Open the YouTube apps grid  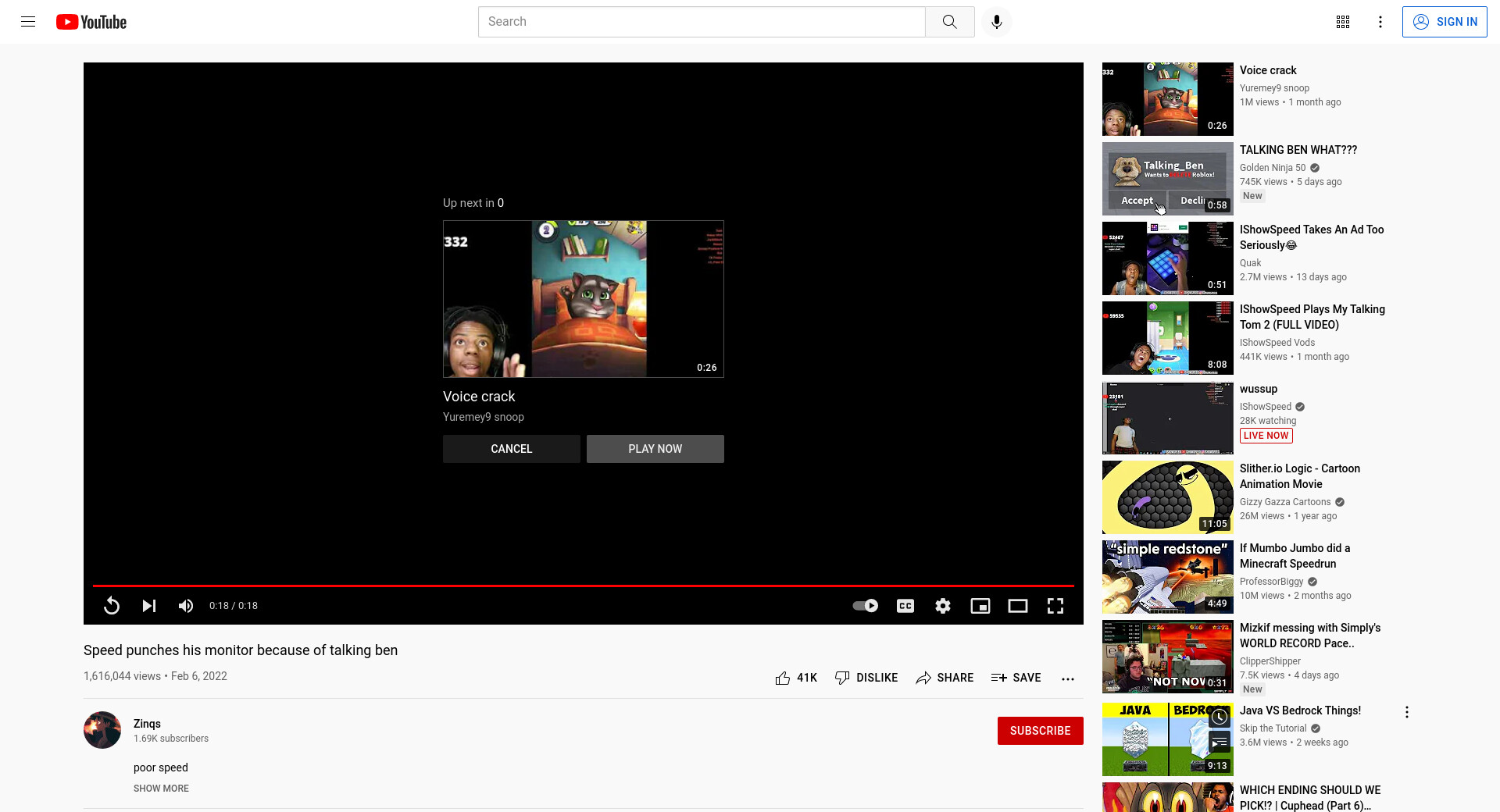pos(1342,22)
